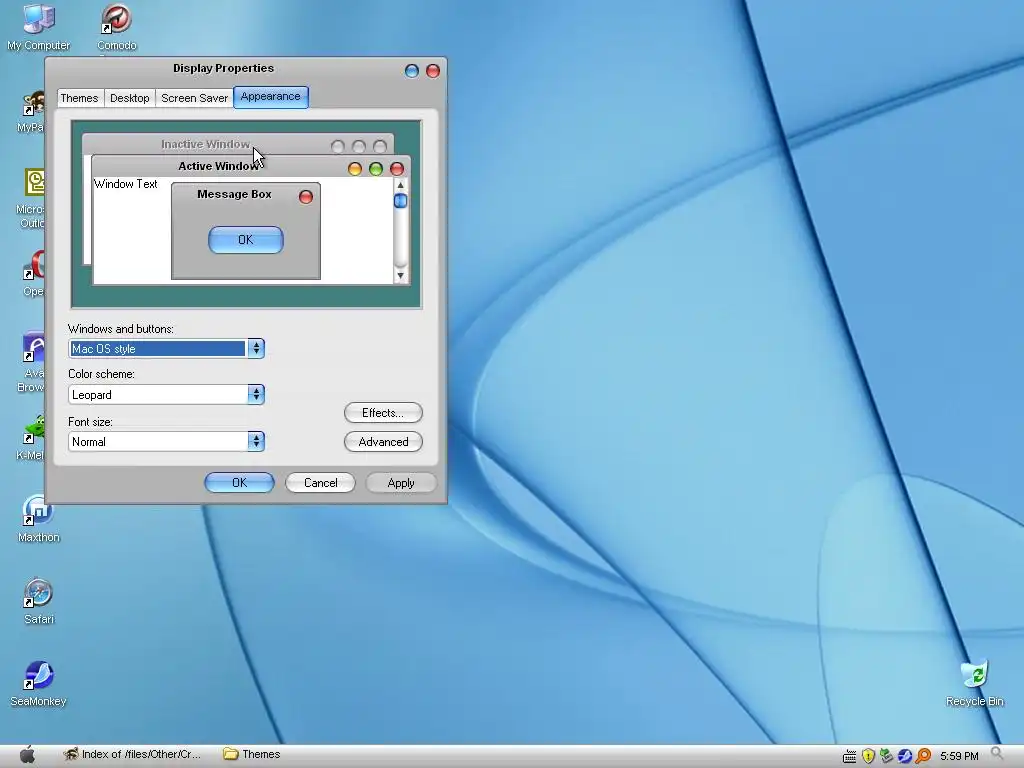The image size is (1024, 768).
Task: Click the Window Text label in preview
Action: (125, 184)
